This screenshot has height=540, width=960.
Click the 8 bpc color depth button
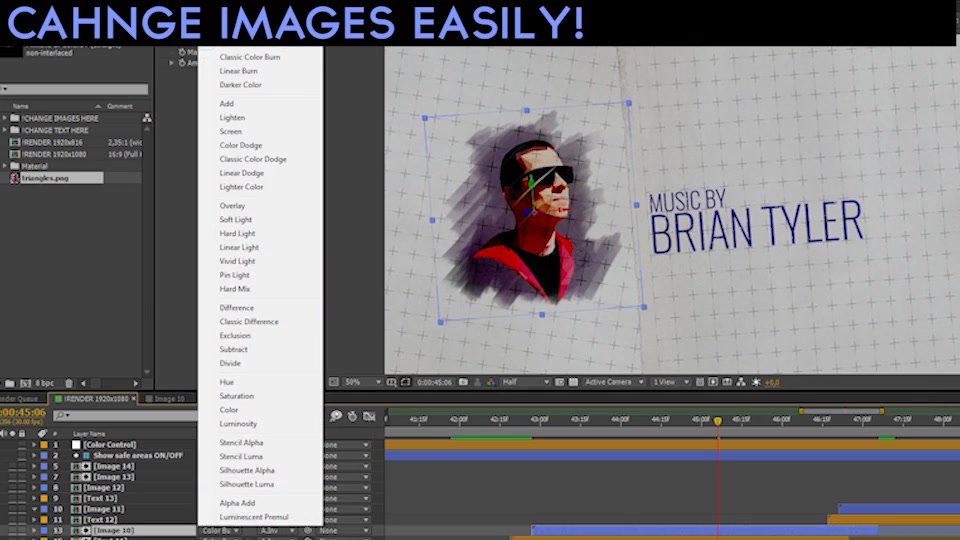tap(44, 383)
